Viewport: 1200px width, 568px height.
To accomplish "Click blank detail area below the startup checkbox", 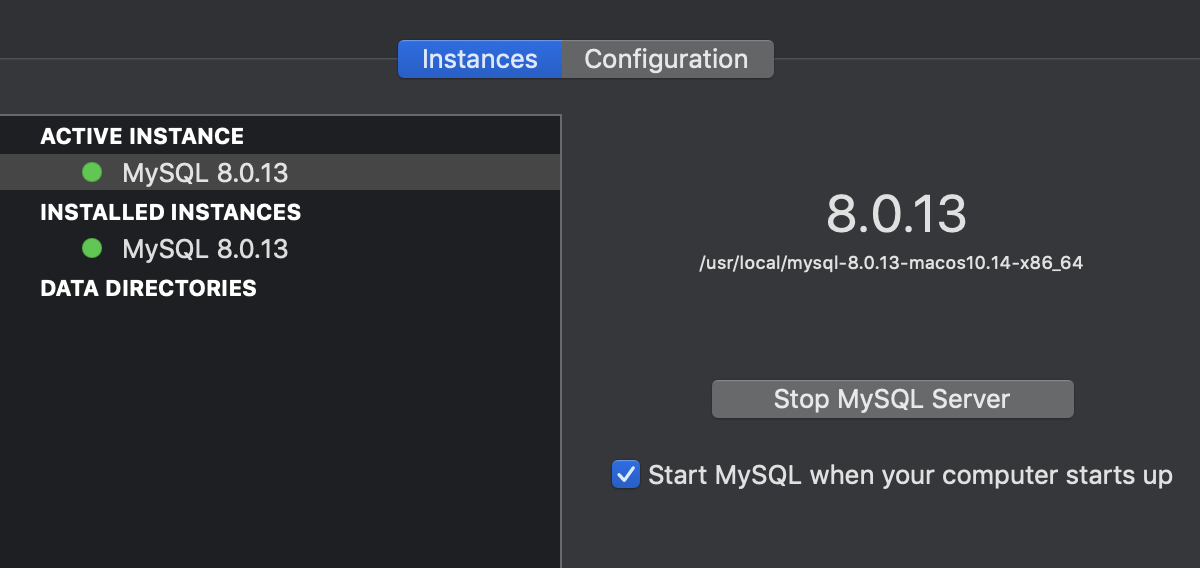I will point(880,530).
